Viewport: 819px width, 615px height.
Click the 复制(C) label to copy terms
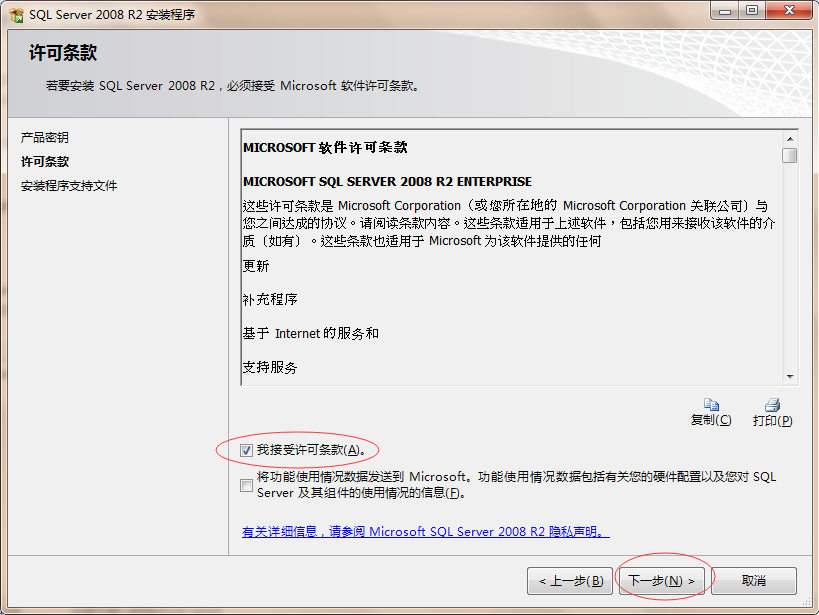tap(711, 420)
